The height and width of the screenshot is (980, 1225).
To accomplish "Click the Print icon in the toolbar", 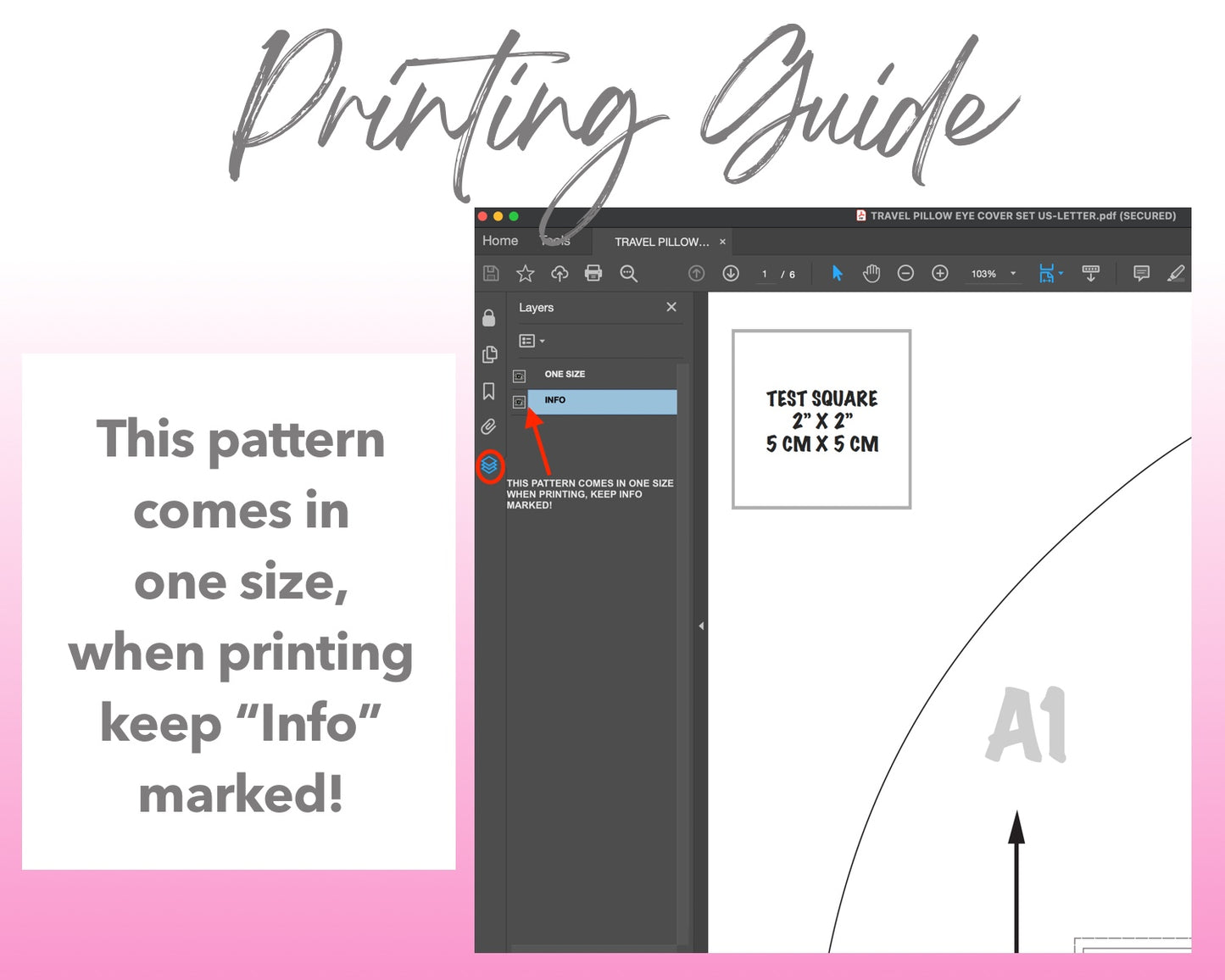I will point(593,273).
